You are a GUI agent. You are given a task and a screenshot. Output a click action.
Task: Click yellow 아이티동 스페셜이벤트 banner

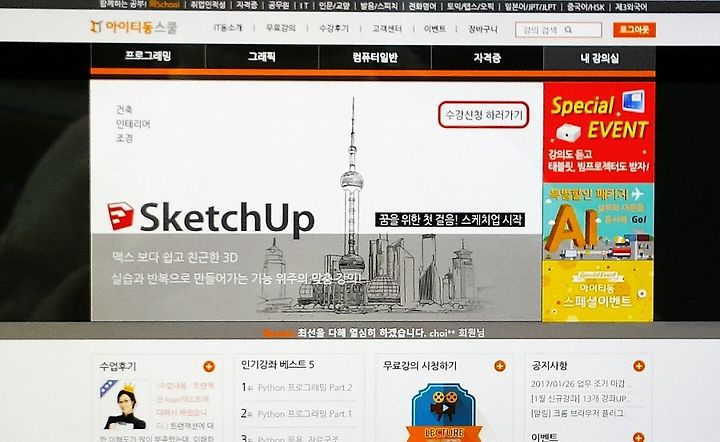pos(598,291)
